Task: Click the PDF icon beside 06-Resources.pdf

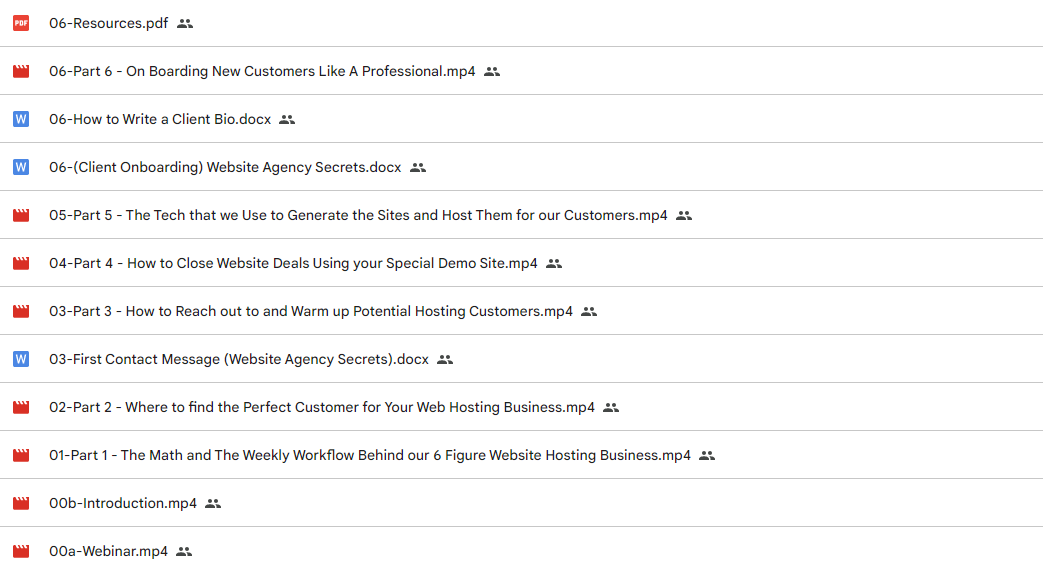Action: (x=21, y=23)
